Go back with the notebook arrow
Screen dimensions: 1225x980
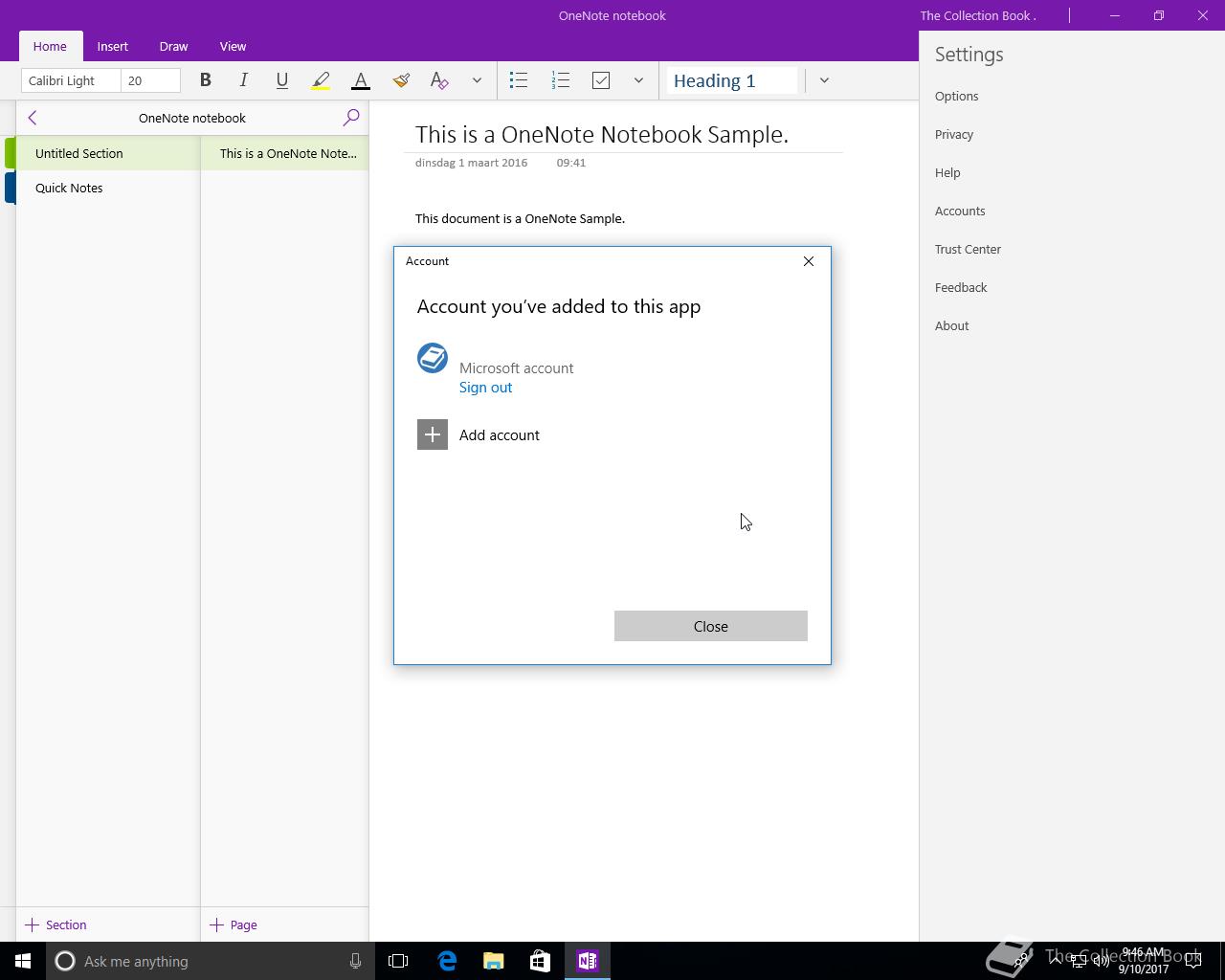point(33,118)
